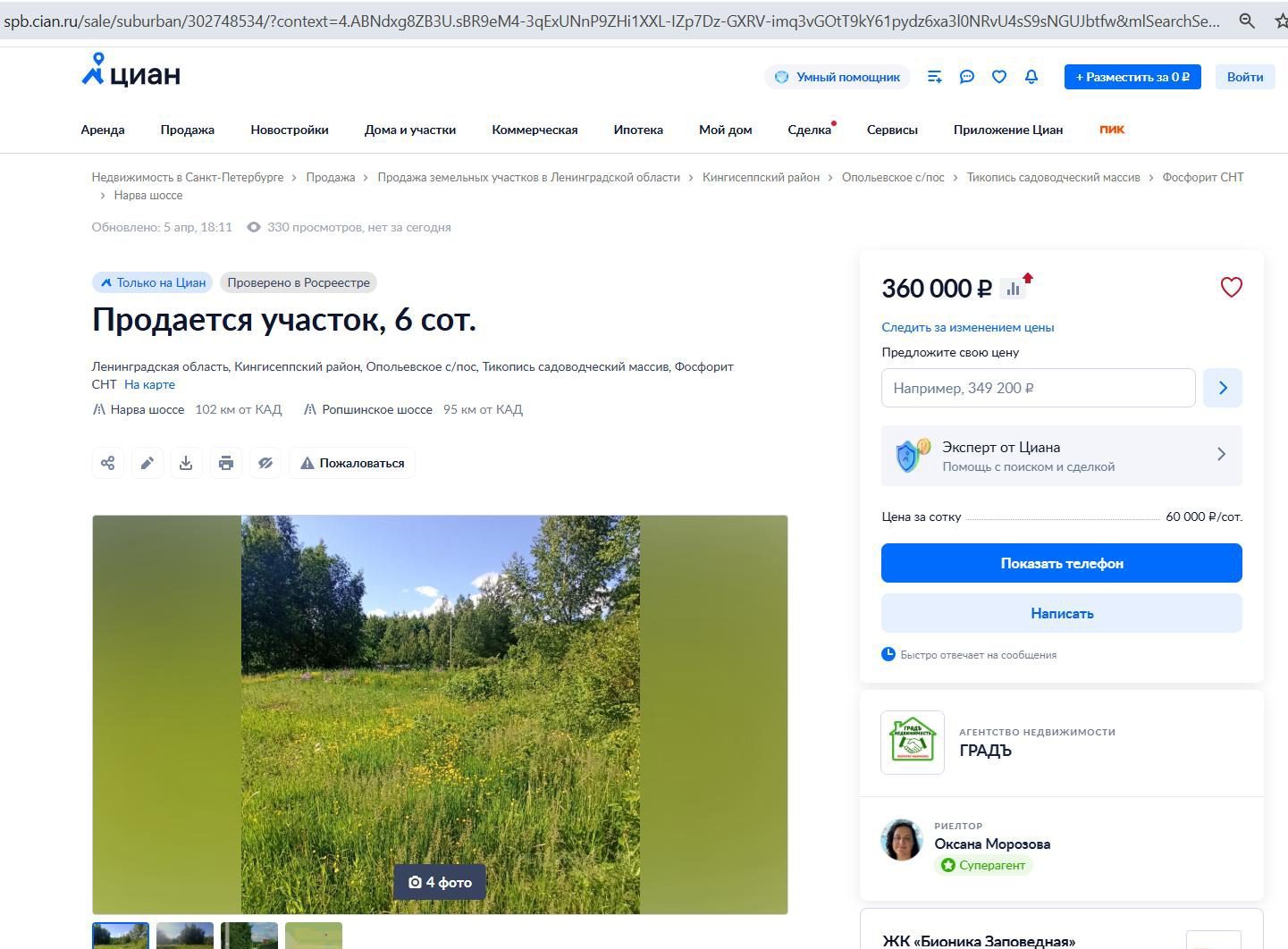Image resolution: width=1288 pixels, height=949 pixels.
Task: Click the ГРАДЪ agency logo
Action: (913, 743)
